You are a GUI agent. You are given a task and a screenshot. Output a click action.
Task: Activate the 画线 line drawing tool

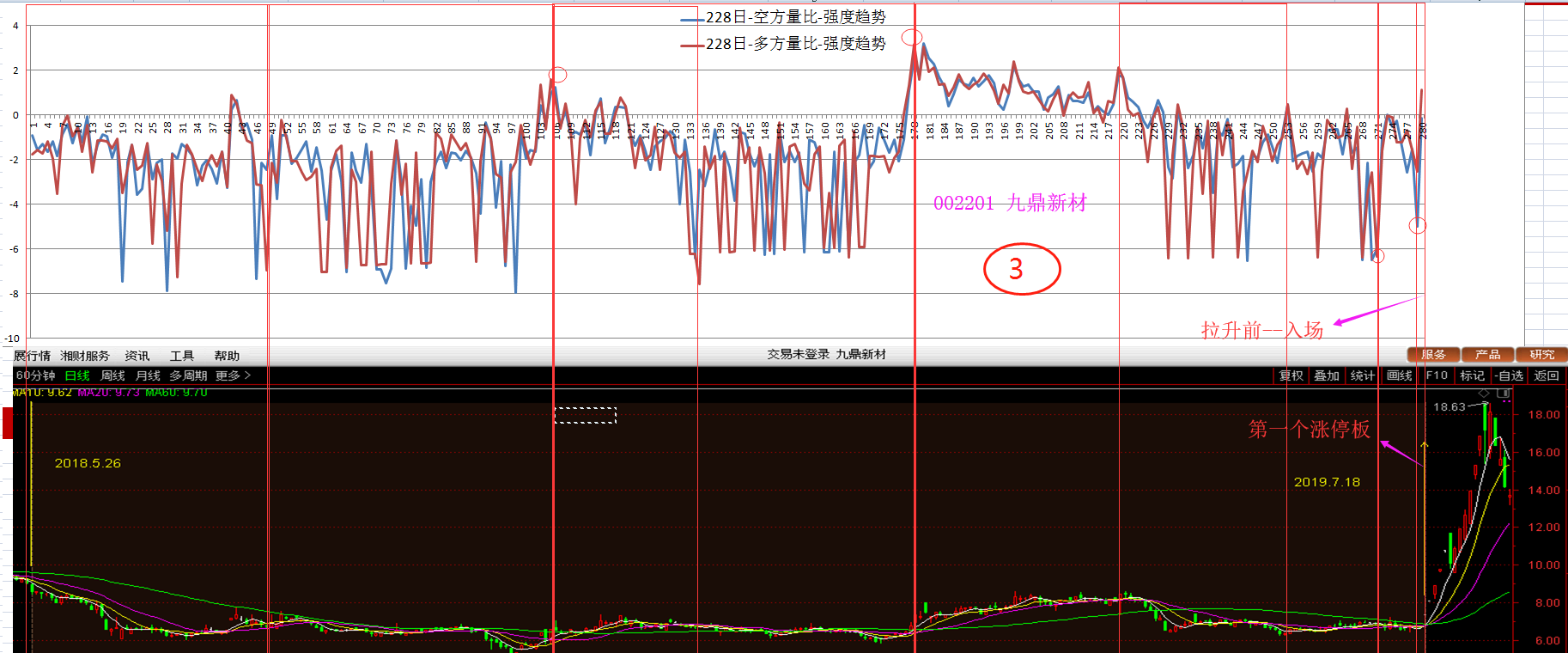[x=1400, y=375]
